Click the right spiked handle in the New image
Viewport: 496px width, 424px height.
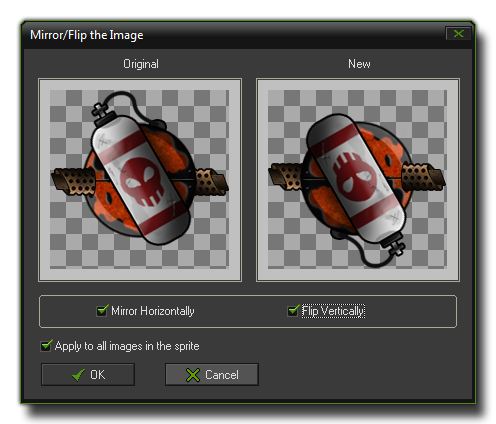point(423,176)
